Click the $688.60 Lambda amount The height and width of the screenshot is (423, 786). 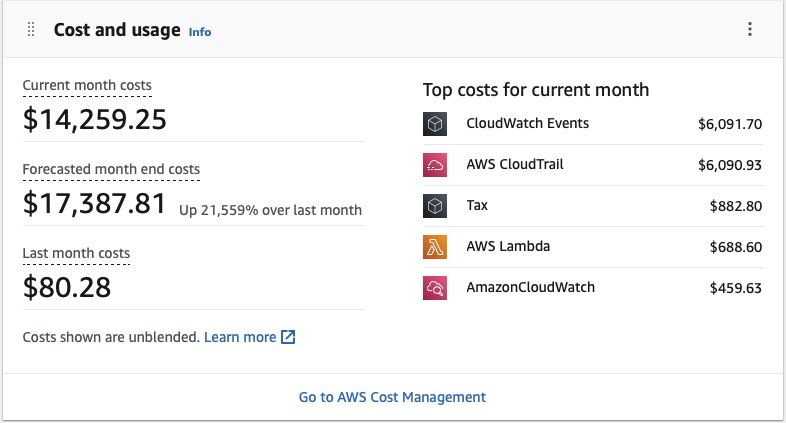click(736, 247)
